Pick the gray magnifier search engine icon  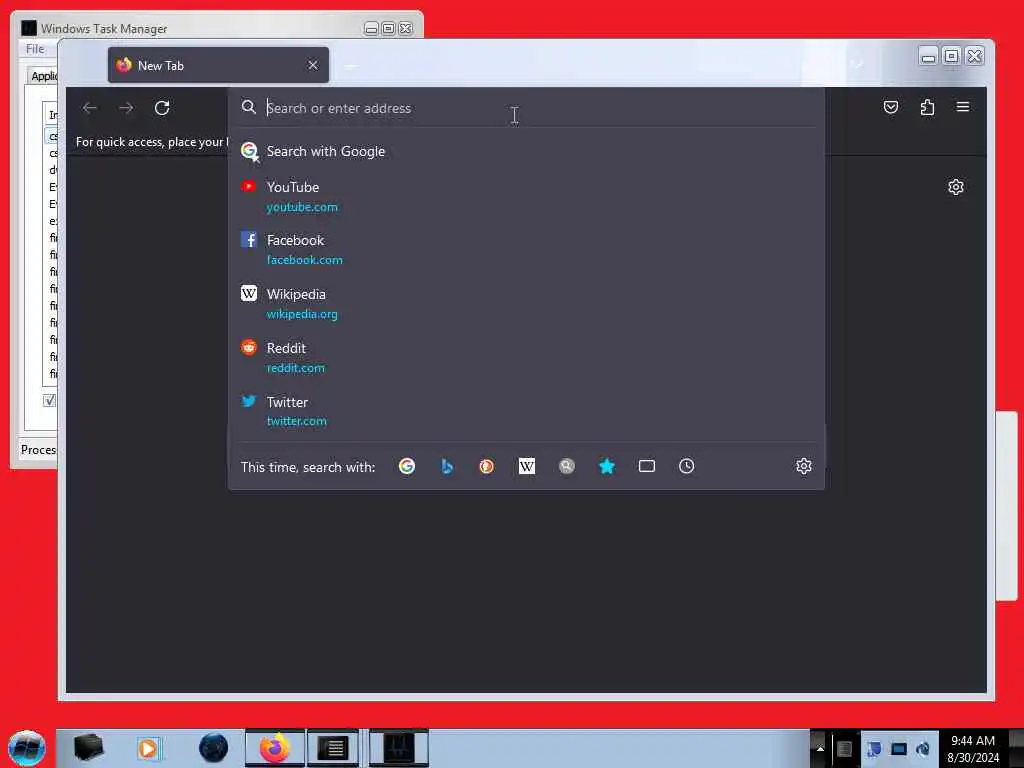point(566,466)
